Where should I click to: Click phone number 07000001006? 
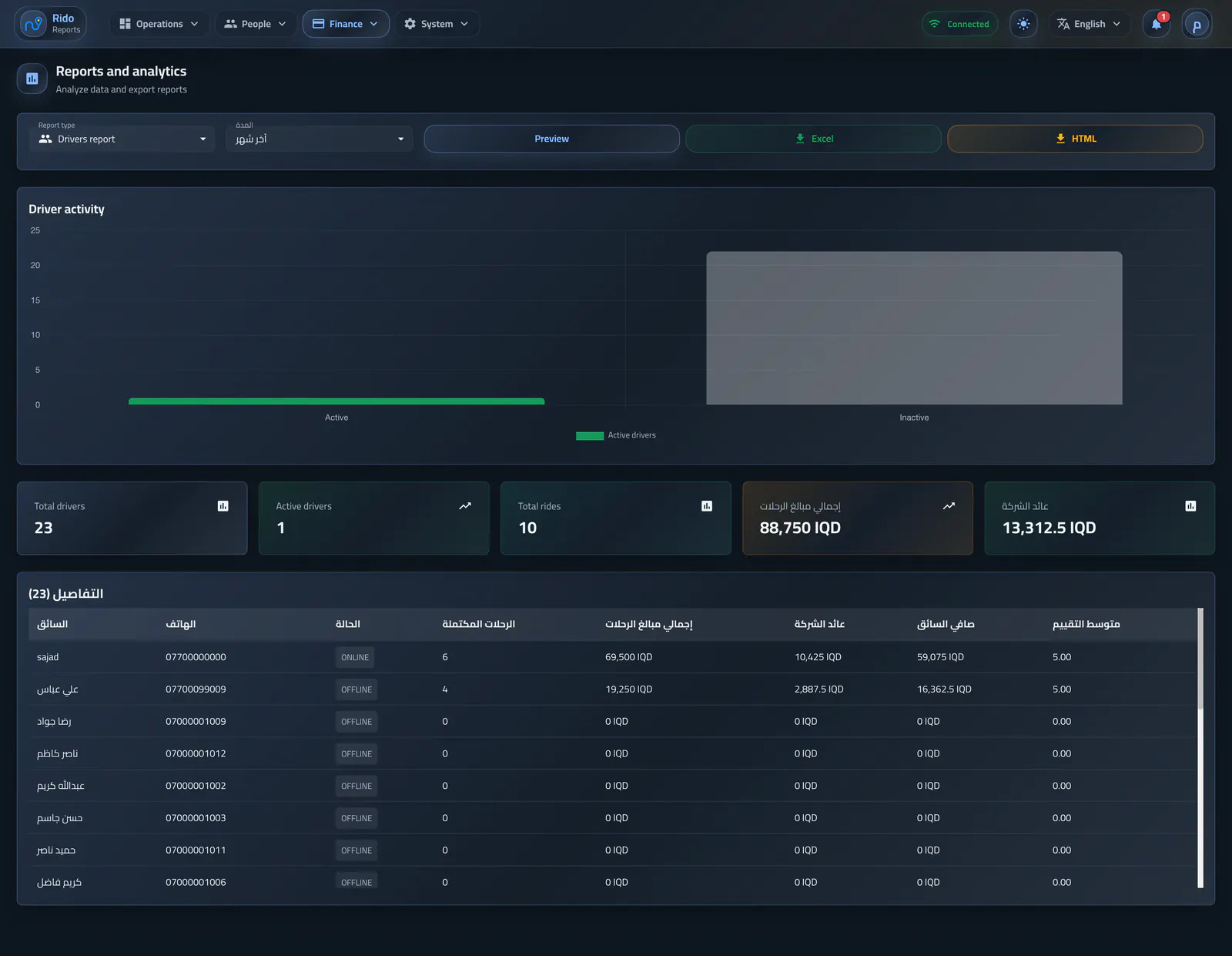196,882
